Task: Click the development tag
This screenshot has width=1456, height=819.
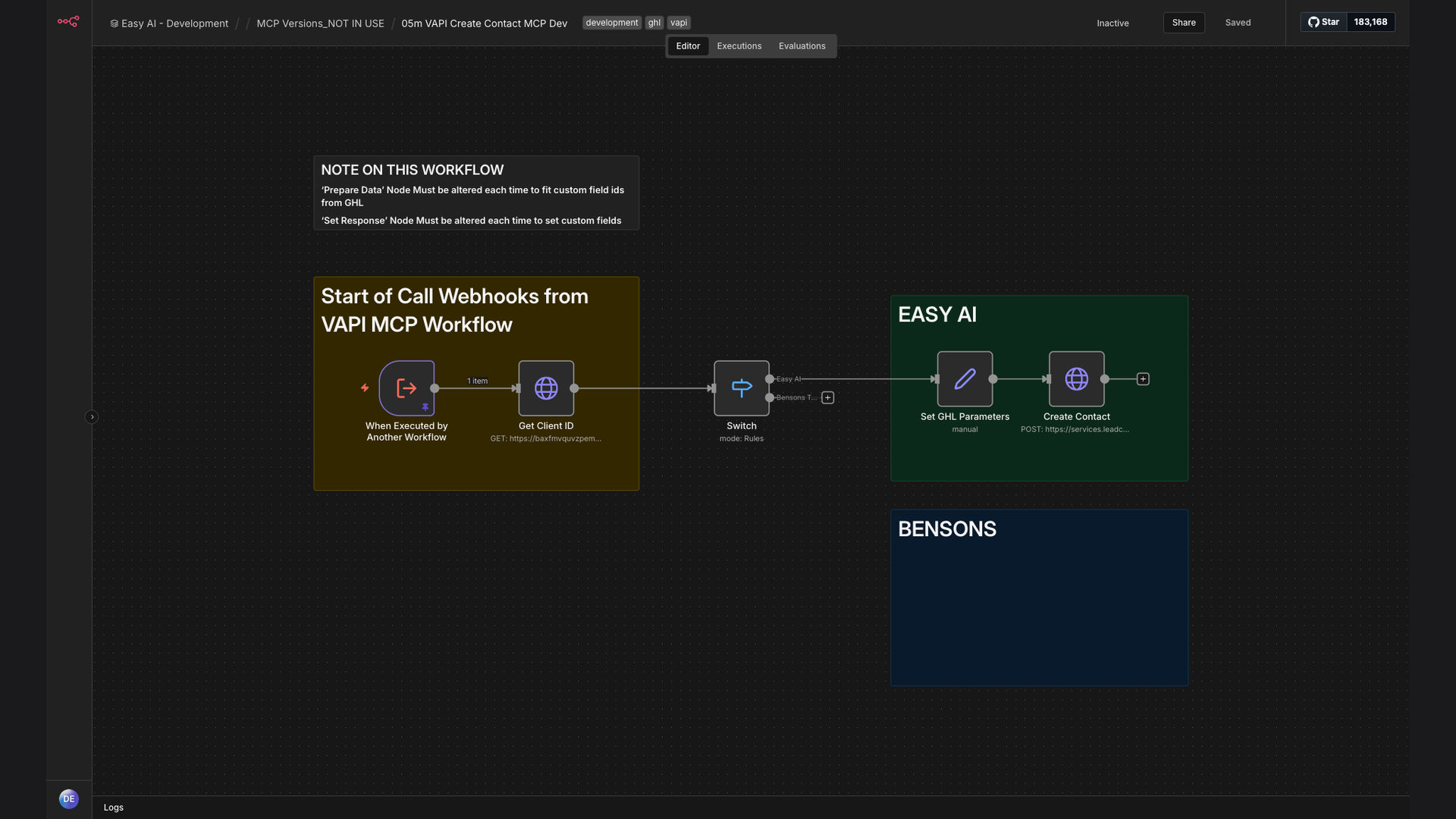Action: [612, 23]
